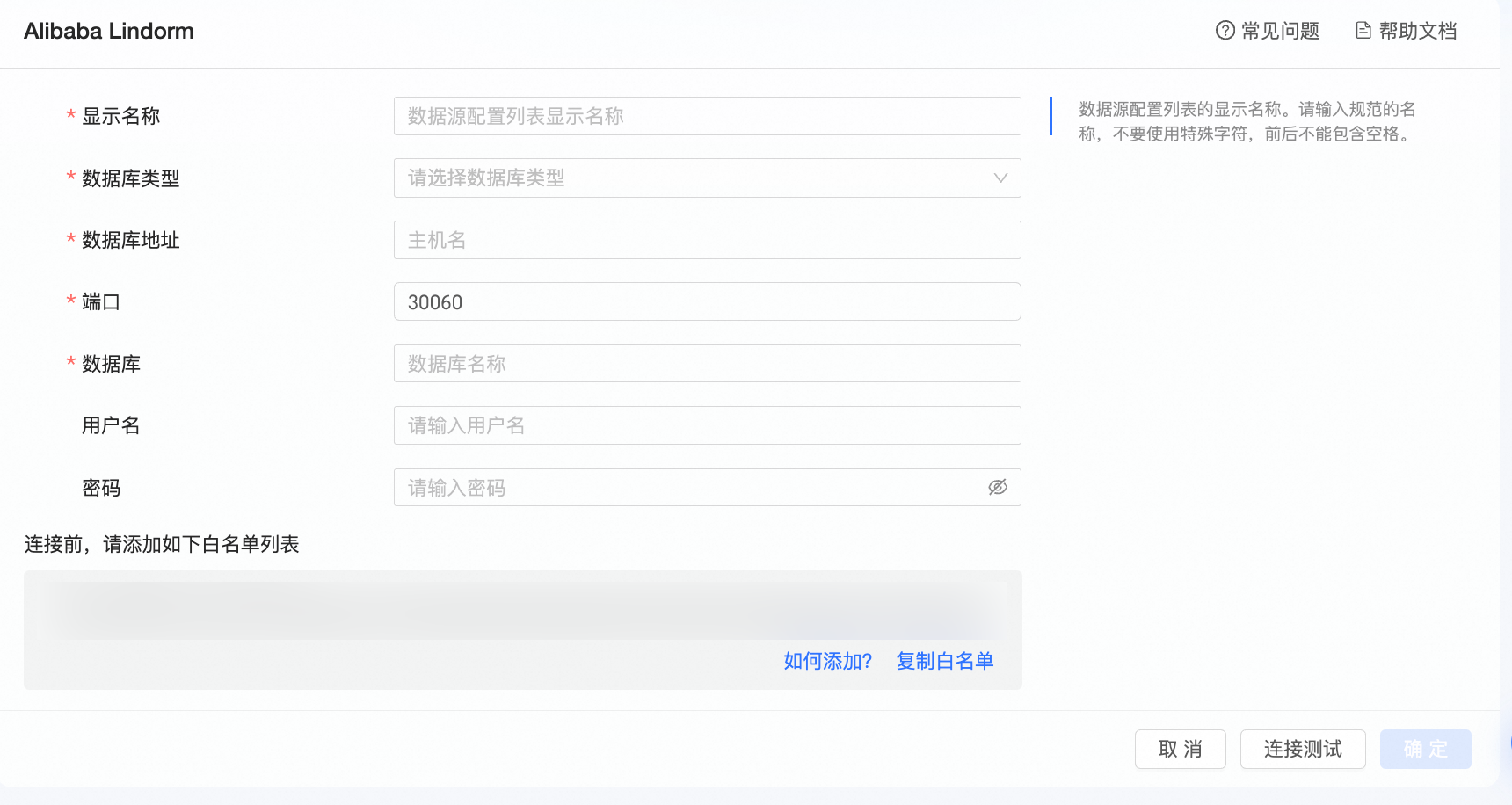Toggle password visibility eye icon

(x=998, y=488)
